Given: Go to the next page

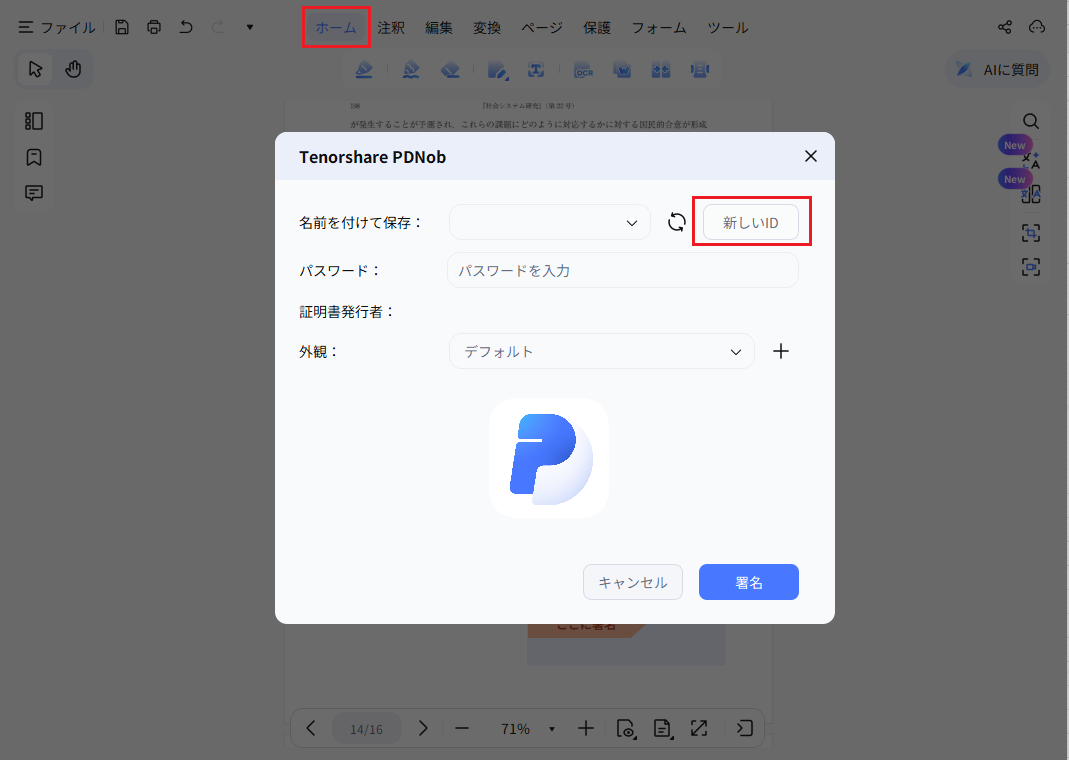Looking at the screenshot, I should [423, 729].
